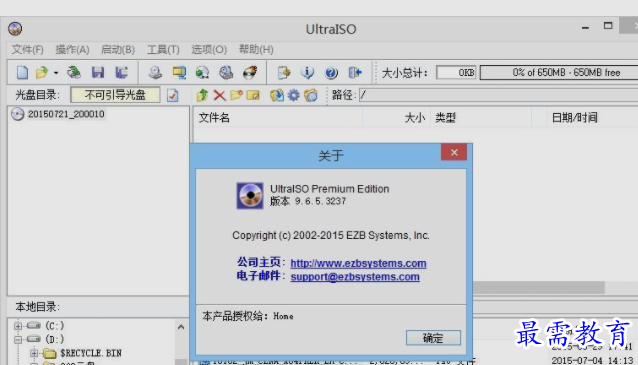Open an image with the folder icon
This screenshot has width=638, height=365.
(42, 73)
